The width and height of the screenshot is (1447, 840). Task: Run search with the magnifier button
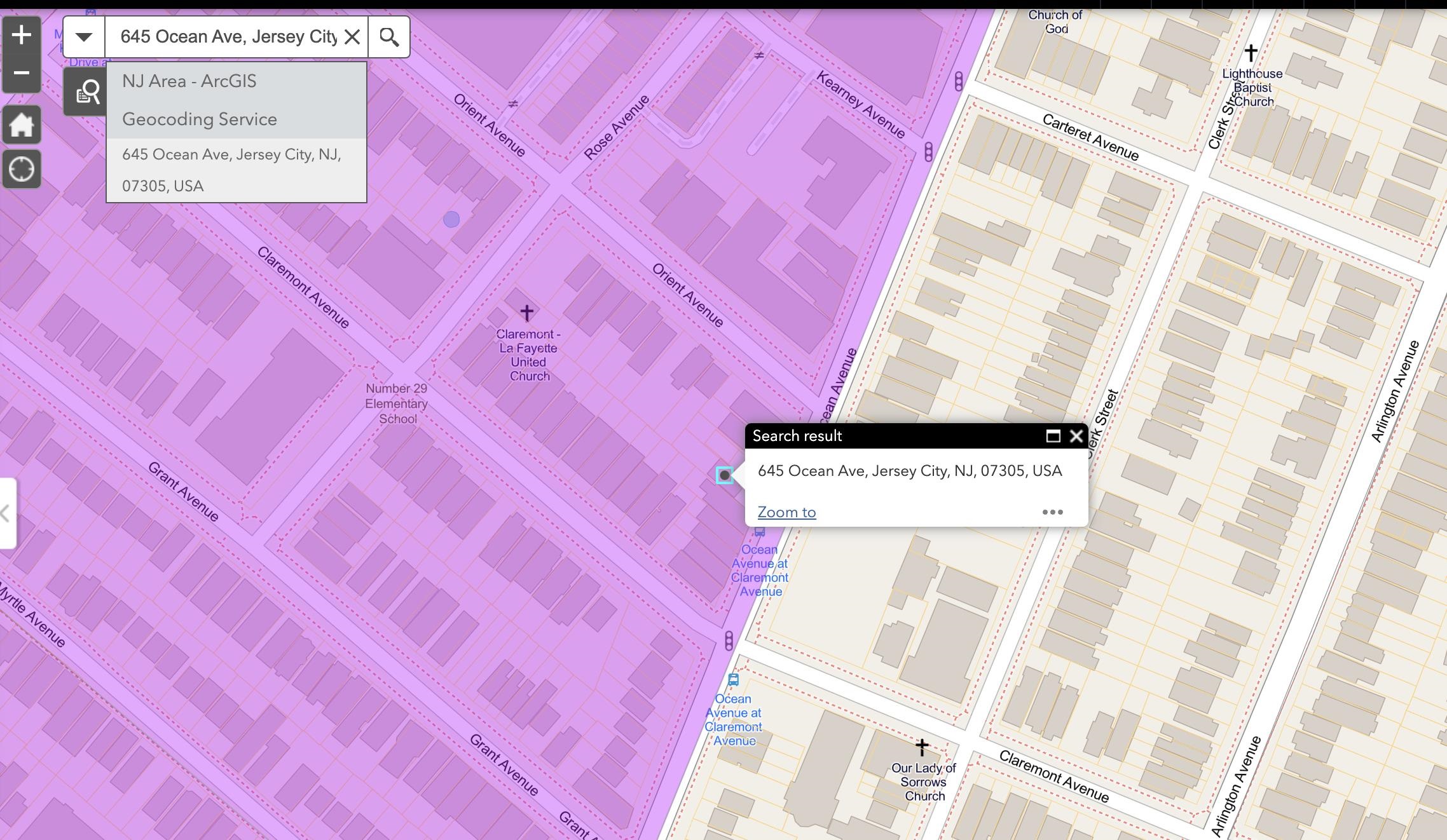389,37
